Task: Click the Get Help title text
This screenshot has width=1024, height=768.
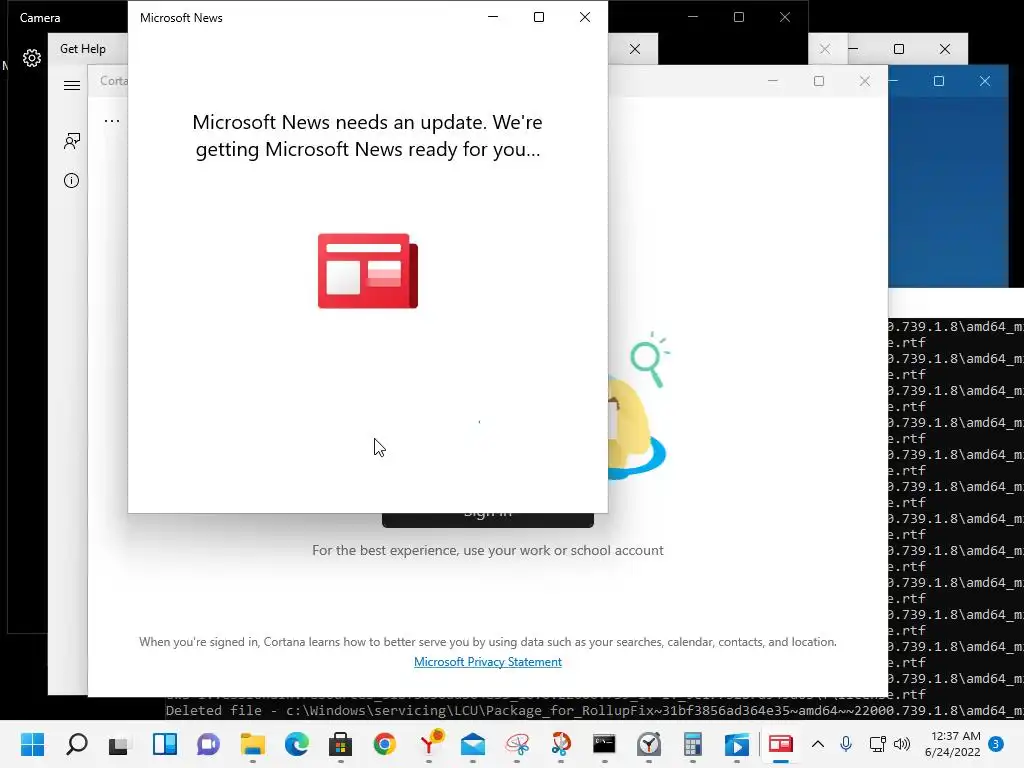Action: (83, 49)
